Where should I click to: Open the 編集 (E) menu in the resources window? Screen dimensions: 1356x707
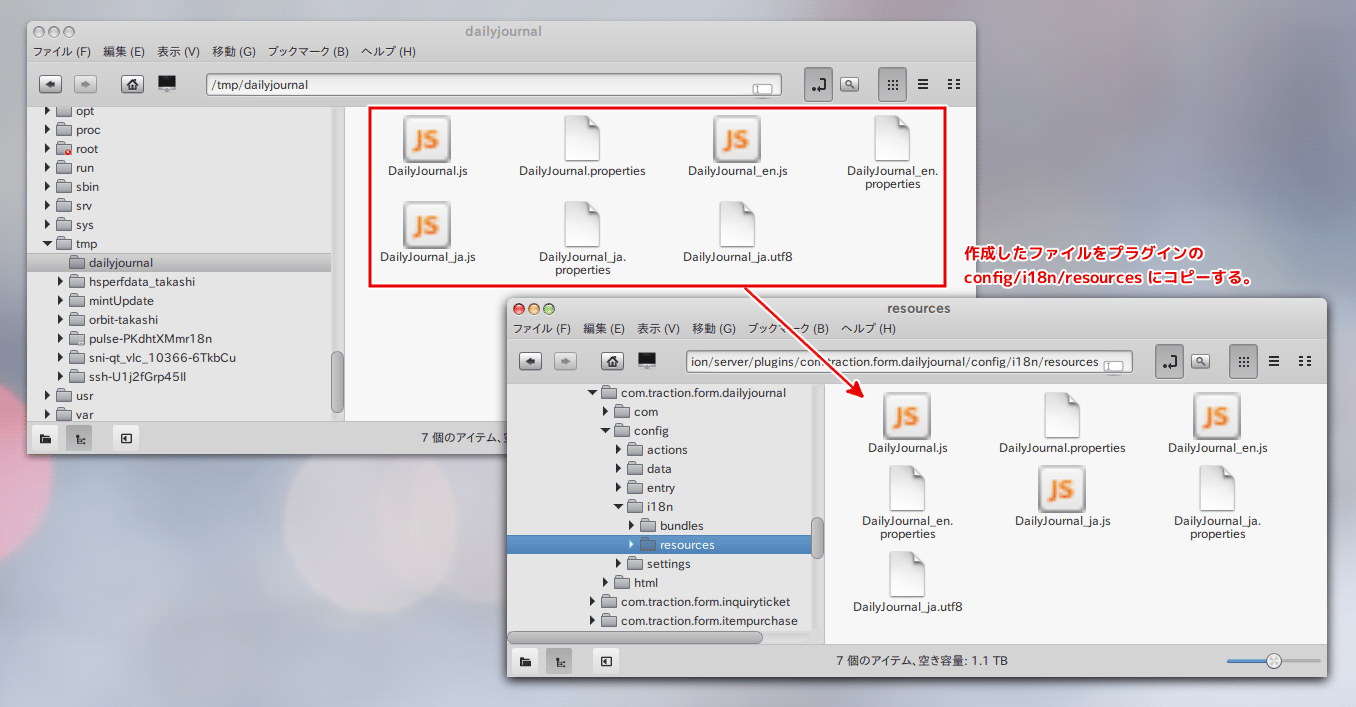[603, 328]
